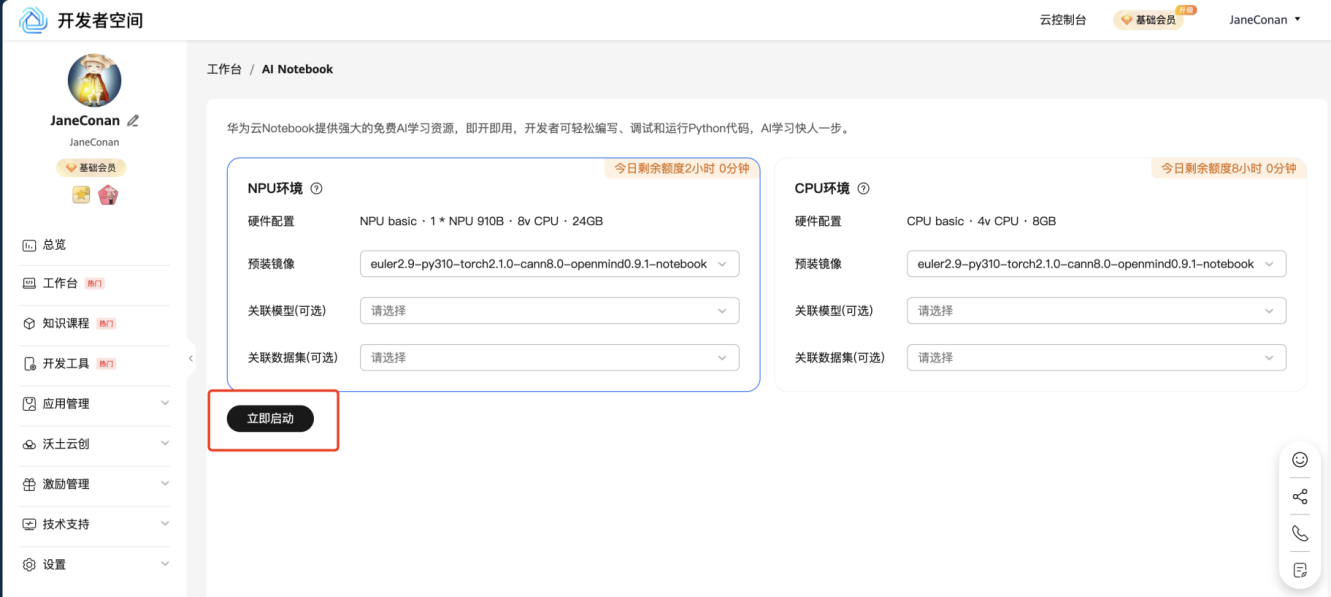Click the 开发者空间 logo icon

click(x=33, y=20)
